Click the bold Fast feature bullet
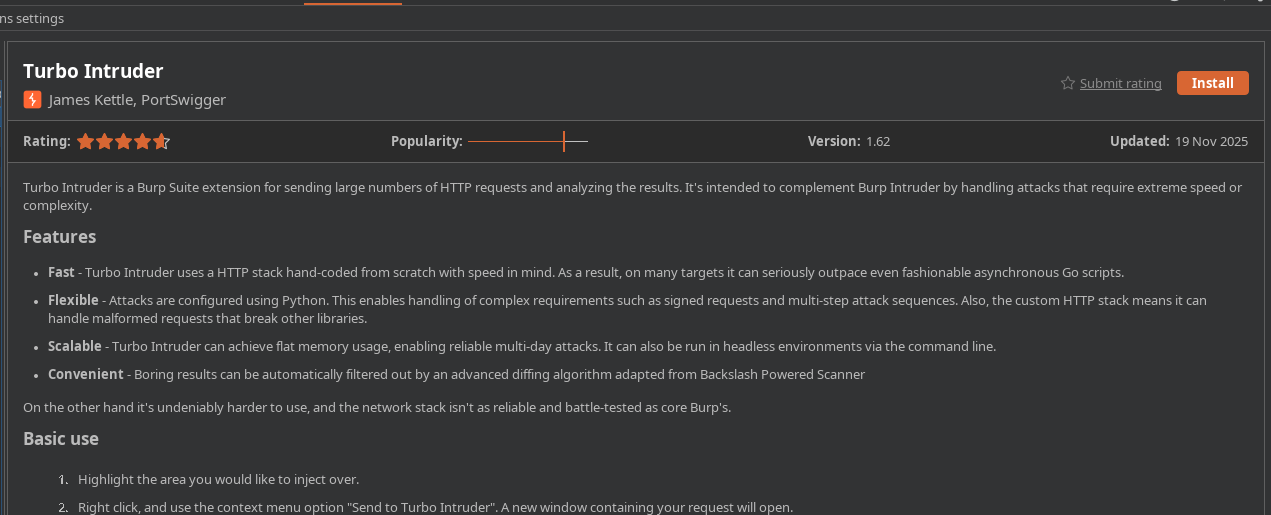The width and height of the screenshot is (1271, 515). pyautogui.click(x=61, y=272)
